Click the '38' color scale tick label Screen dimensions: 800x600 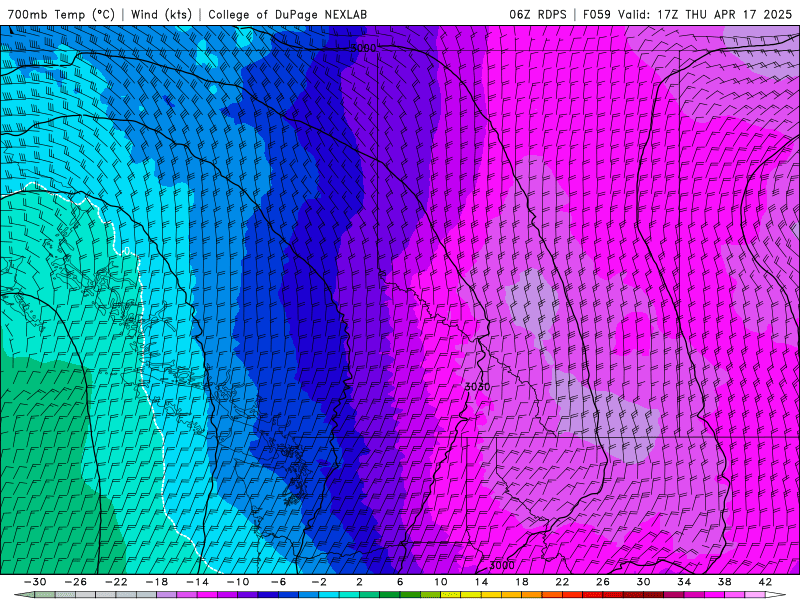(x=724, y=582)
